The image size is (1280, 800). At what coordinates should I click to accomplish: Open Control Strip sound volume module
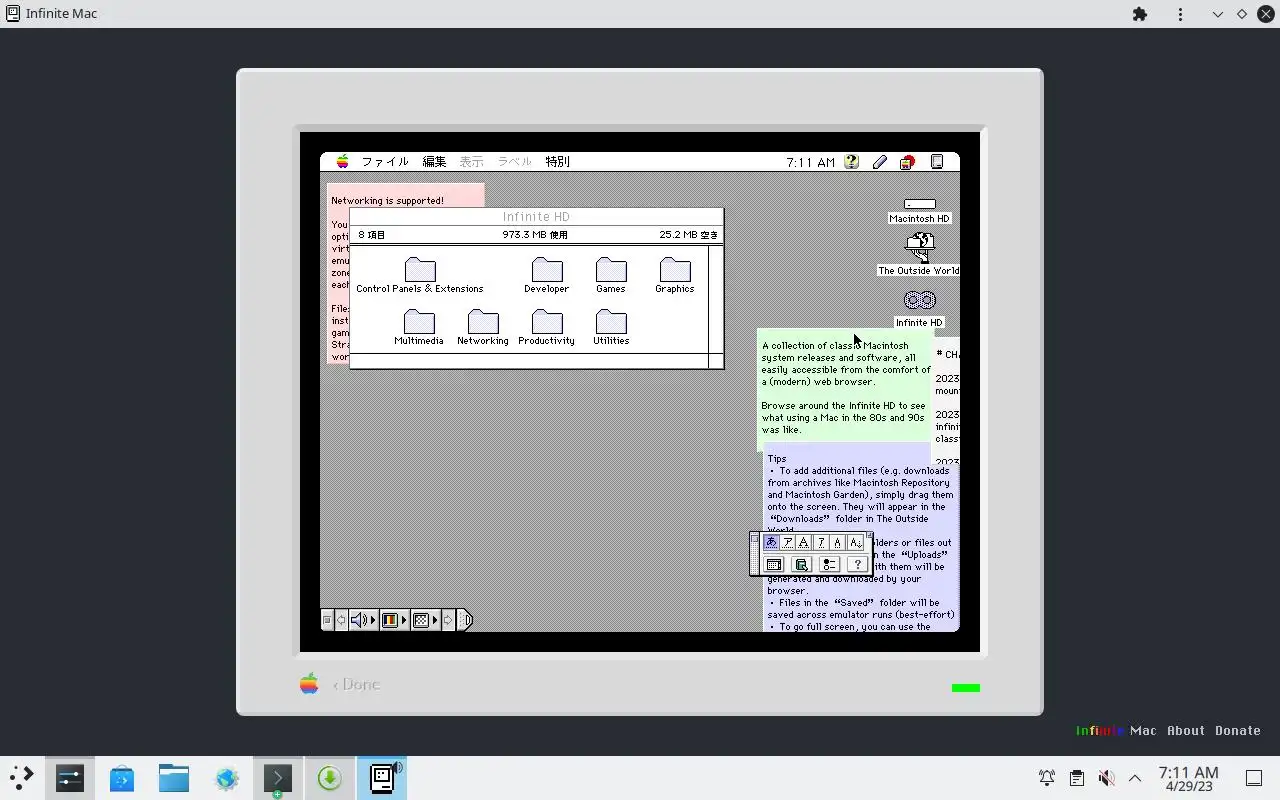point(358,620)
